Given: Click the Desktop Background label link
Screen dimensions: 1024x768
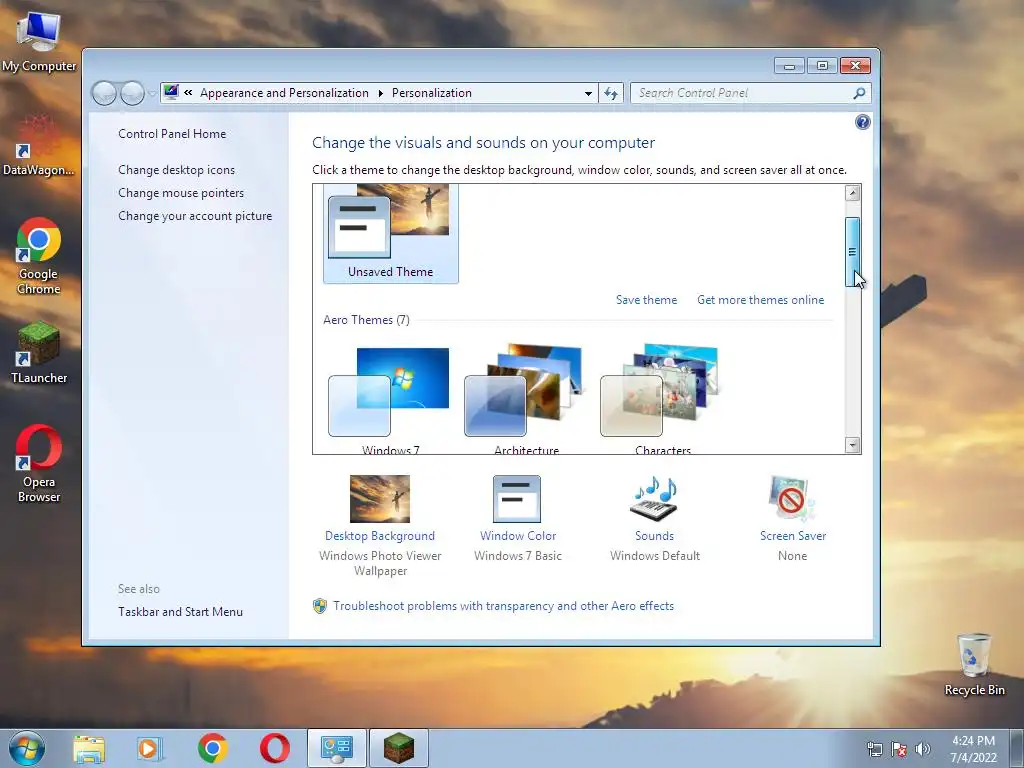Looking at the screenshot, I should point(379,536).
